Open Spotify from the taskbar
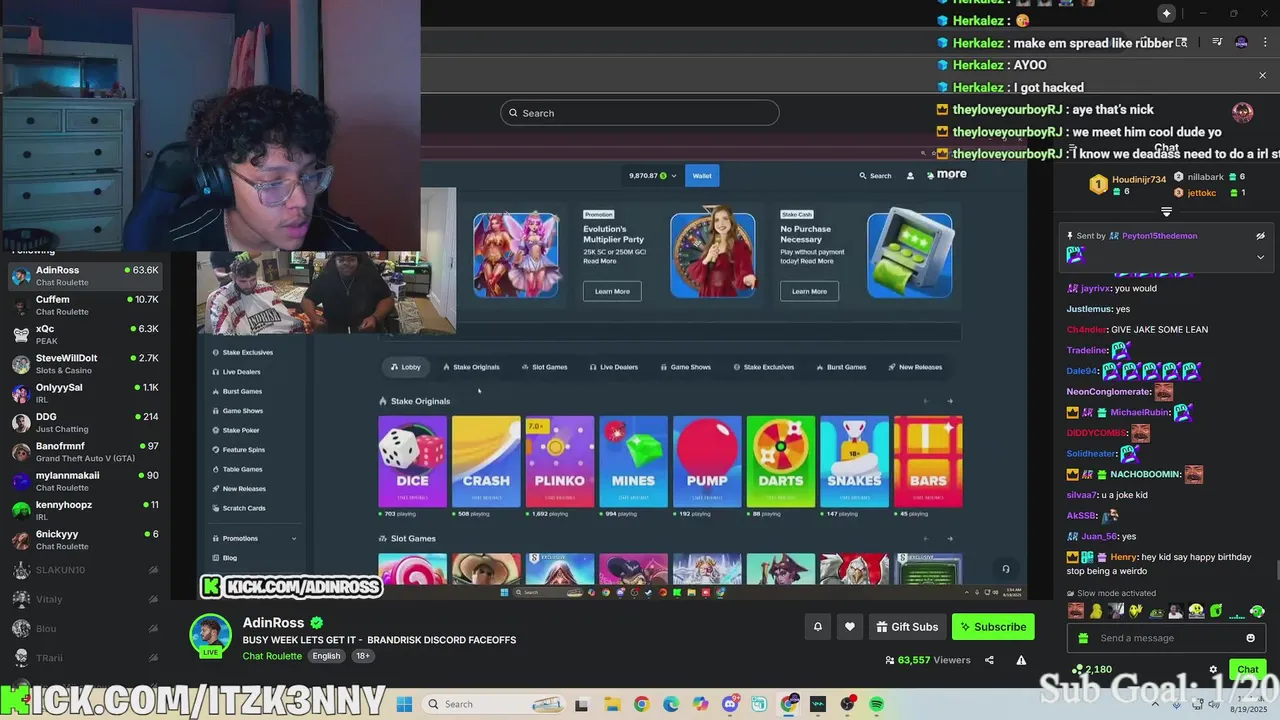The image size is (1280, 720). click(877, 704)
